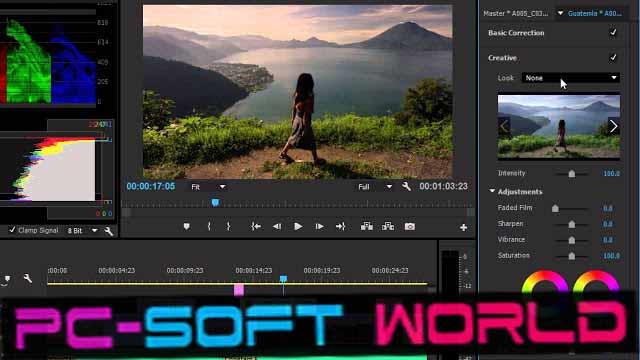Export frame with camera icon
640x360 pixels.
click(410, 226)
